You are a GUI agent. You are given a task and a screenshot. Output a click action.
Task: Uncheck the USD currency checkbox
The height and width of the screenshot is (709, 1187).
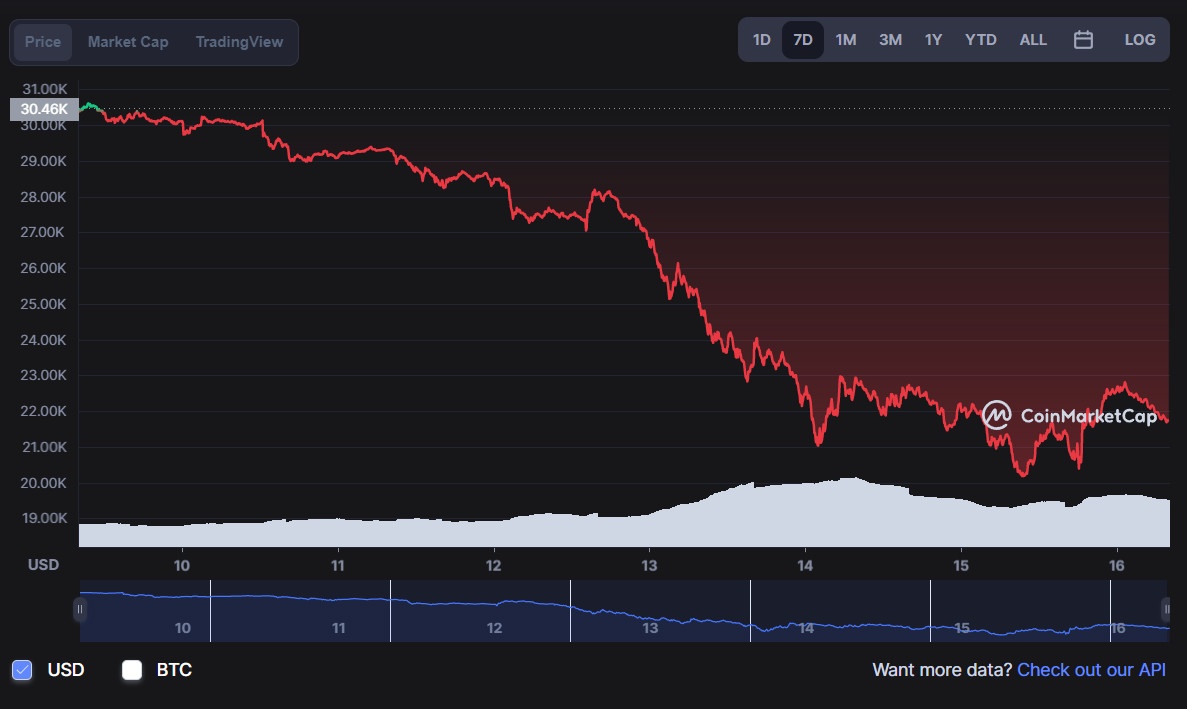pyautogui.click(x=23, y=670)
